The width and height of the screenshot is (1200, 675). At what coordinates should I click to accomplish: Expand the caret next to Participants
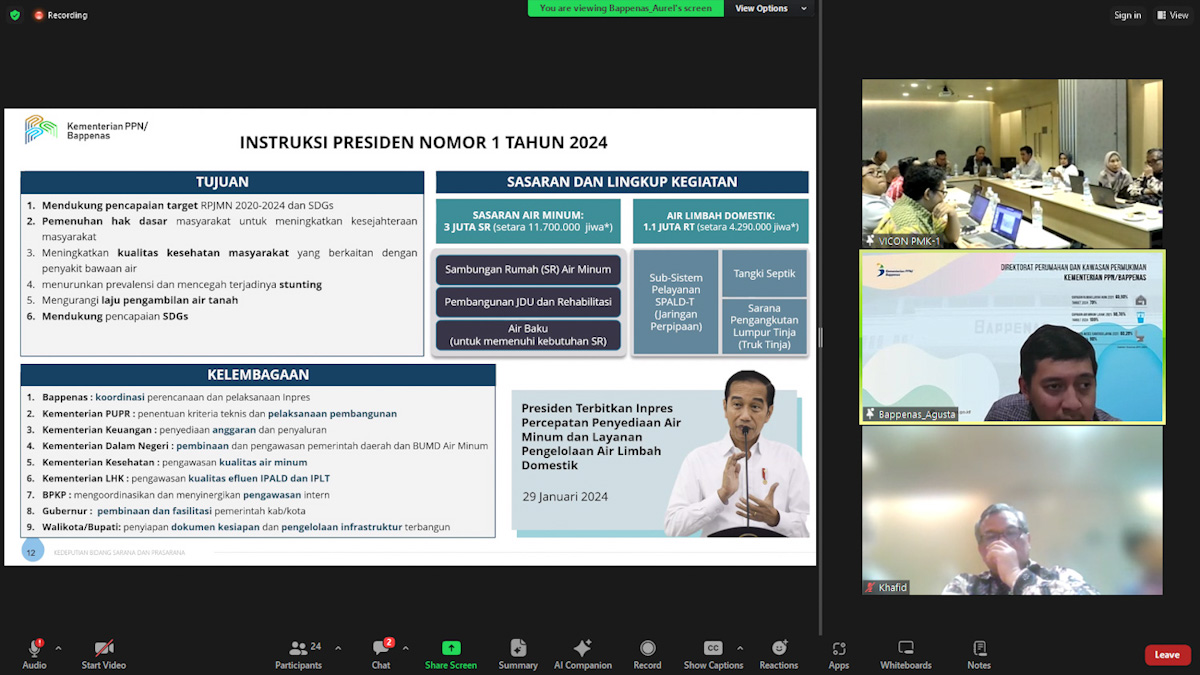point(337,648)
